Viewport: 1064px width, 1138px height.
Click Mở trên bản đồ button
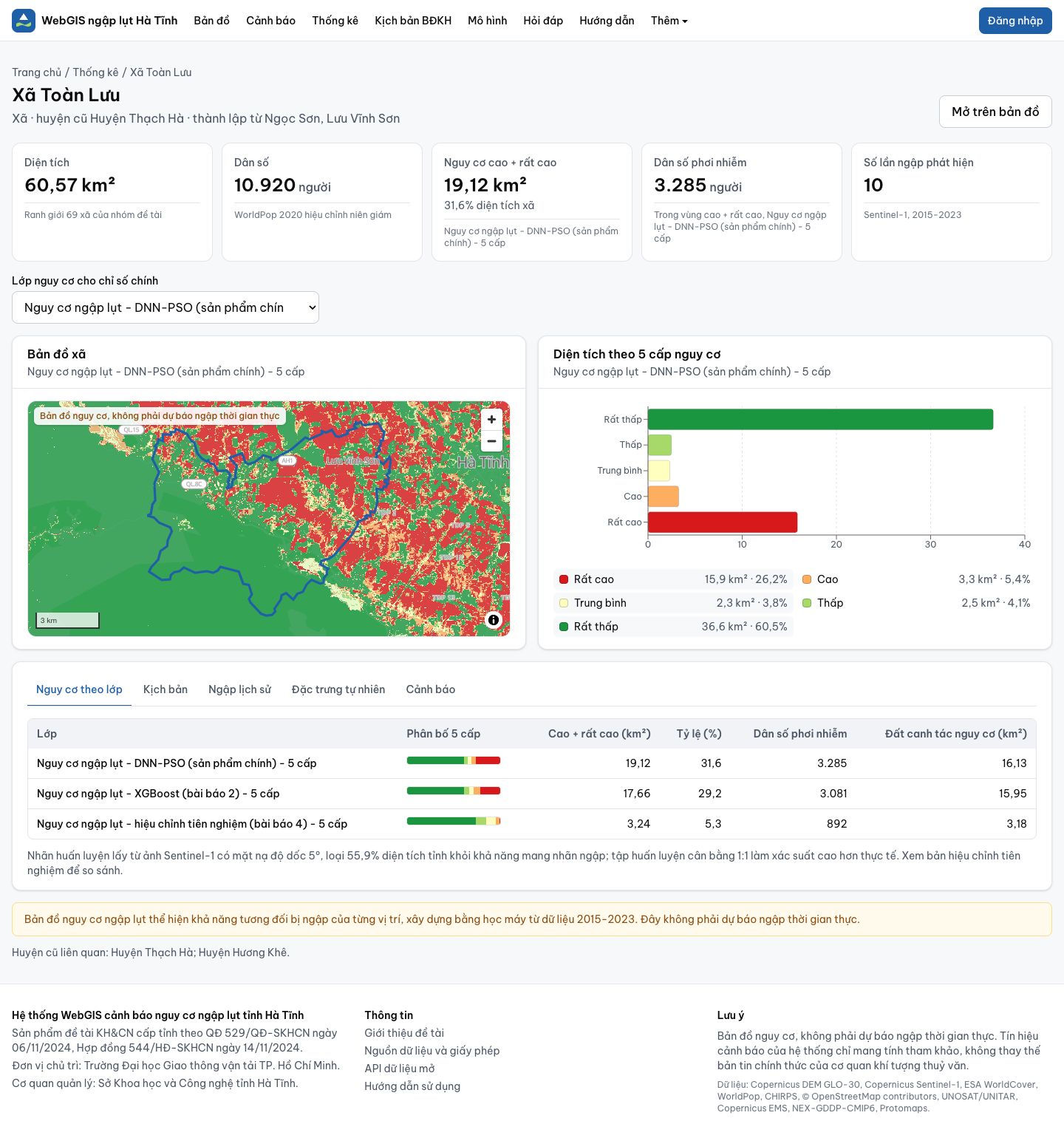click(995, 112)
